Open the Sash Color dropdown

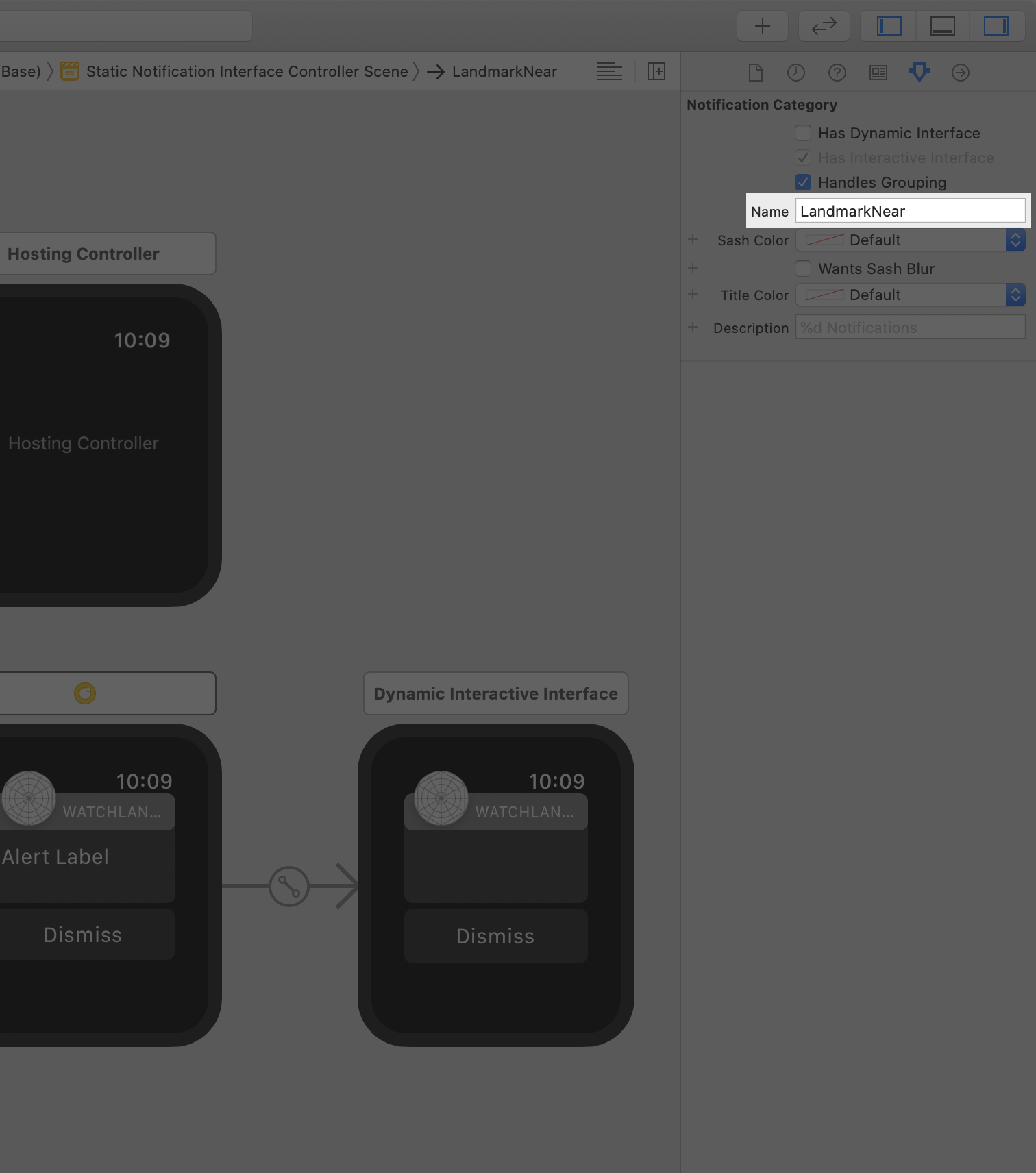click(911, 240)
